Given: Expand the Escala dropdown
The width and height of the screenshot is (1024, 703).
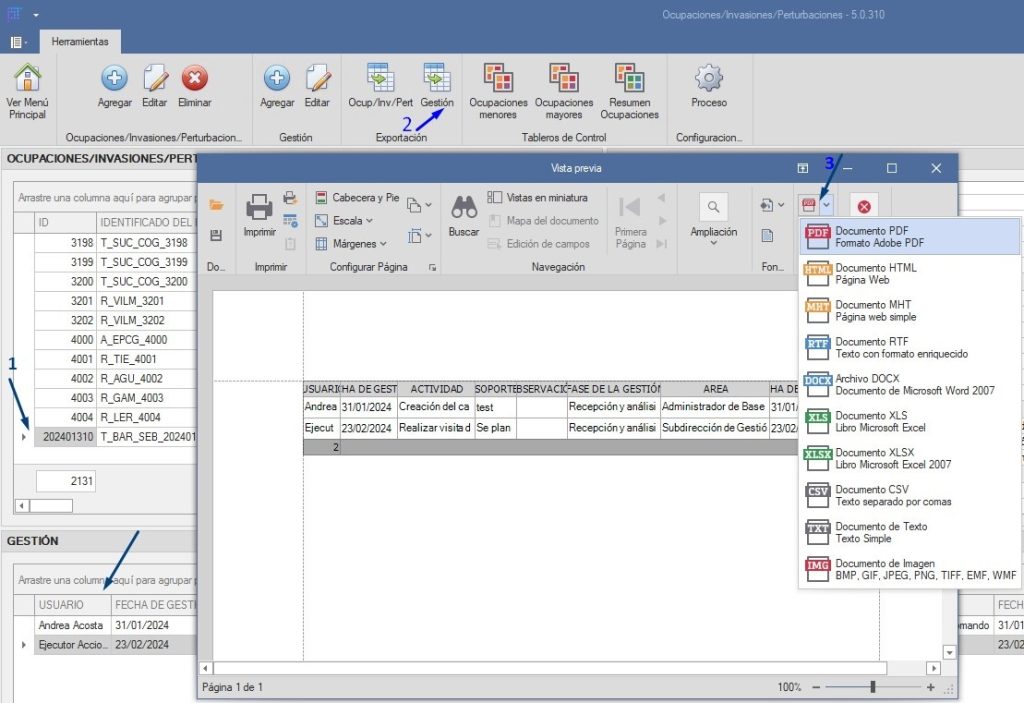Looking at the screenshot, I should point(345,221).
